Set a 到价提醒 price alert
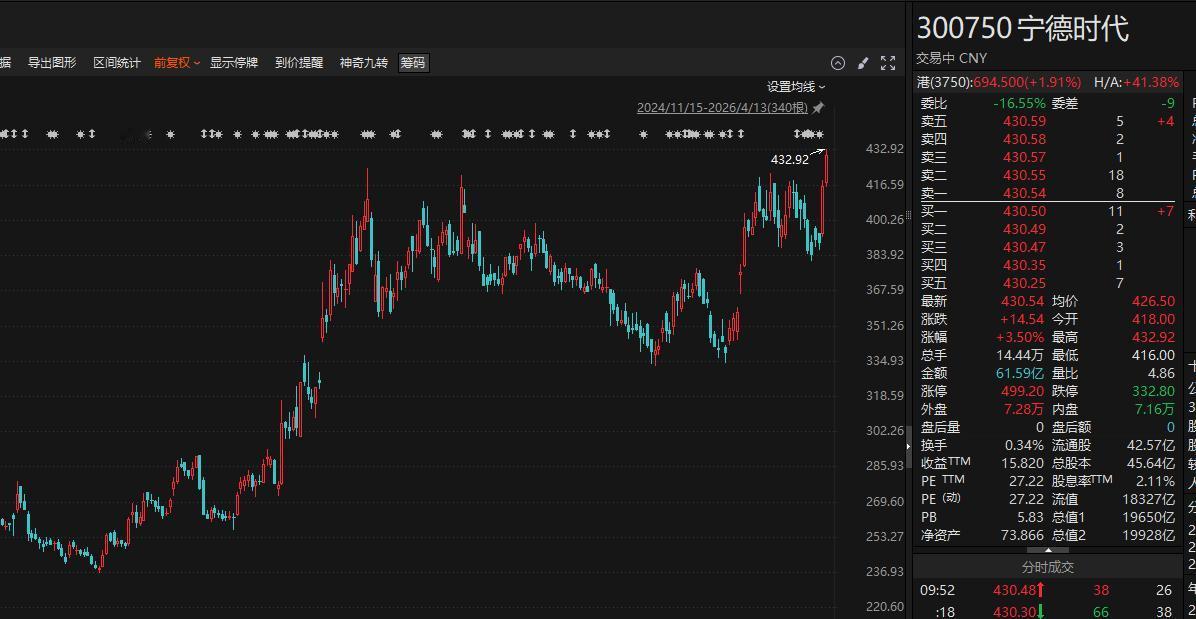 tap(299, 63)
